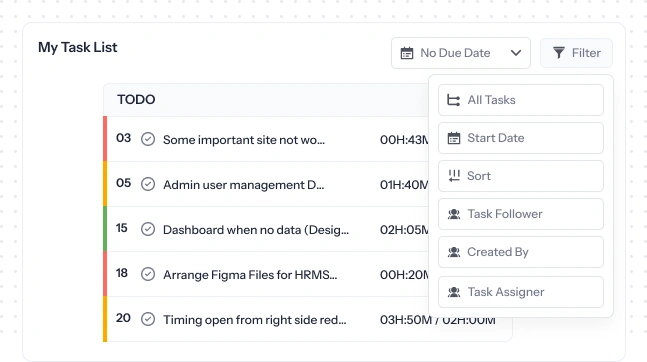Mark task 15 Dashboard when no data complete
Screen dimensions: 647x362
(x=148, y=229)
